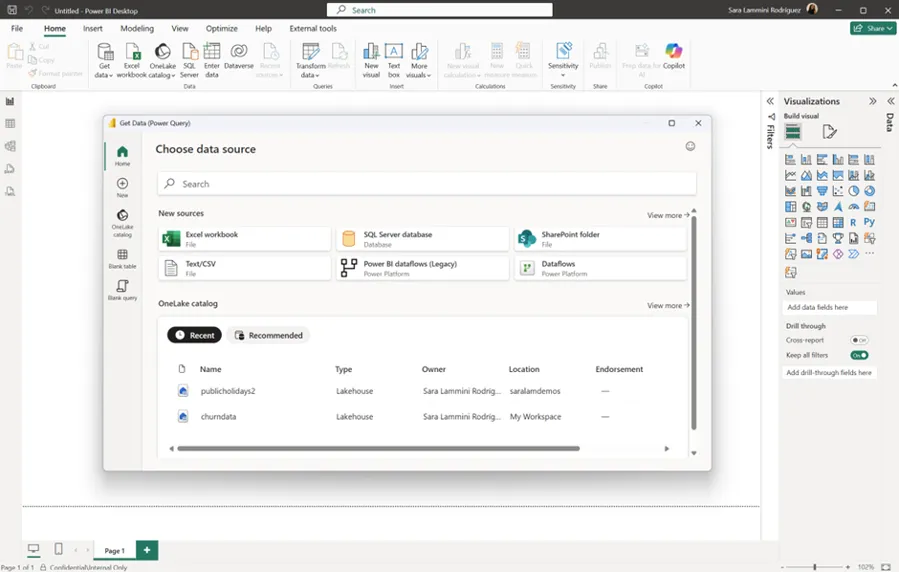Switch to Model view in left rail

pos(10,146)
